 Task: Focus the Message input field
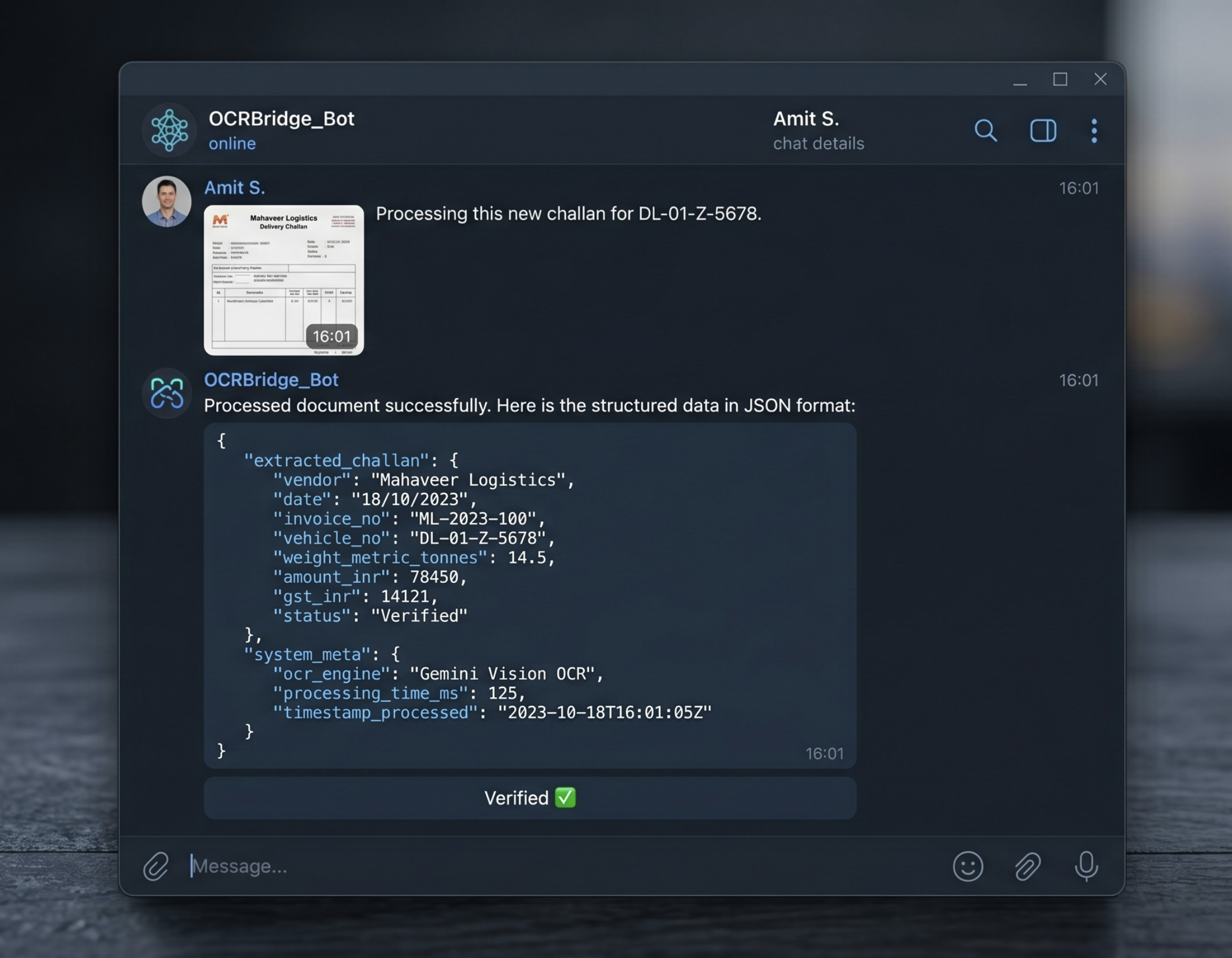pyautogui.click(x=508, y=866)
